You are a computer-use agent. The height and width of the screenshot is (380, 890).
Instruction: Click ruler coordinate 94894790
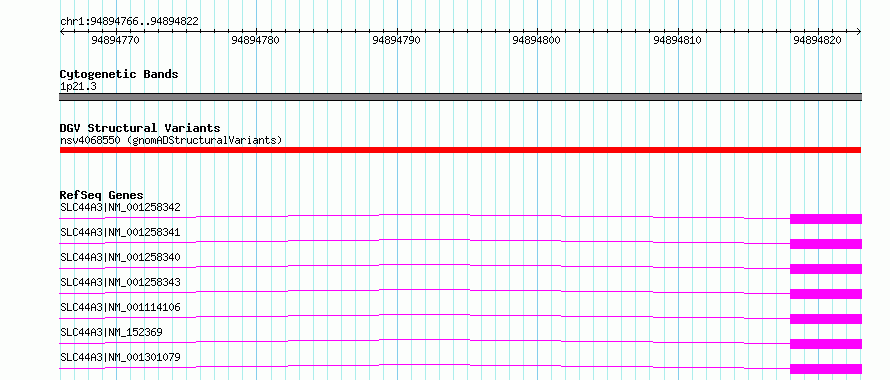coord(396,40)
